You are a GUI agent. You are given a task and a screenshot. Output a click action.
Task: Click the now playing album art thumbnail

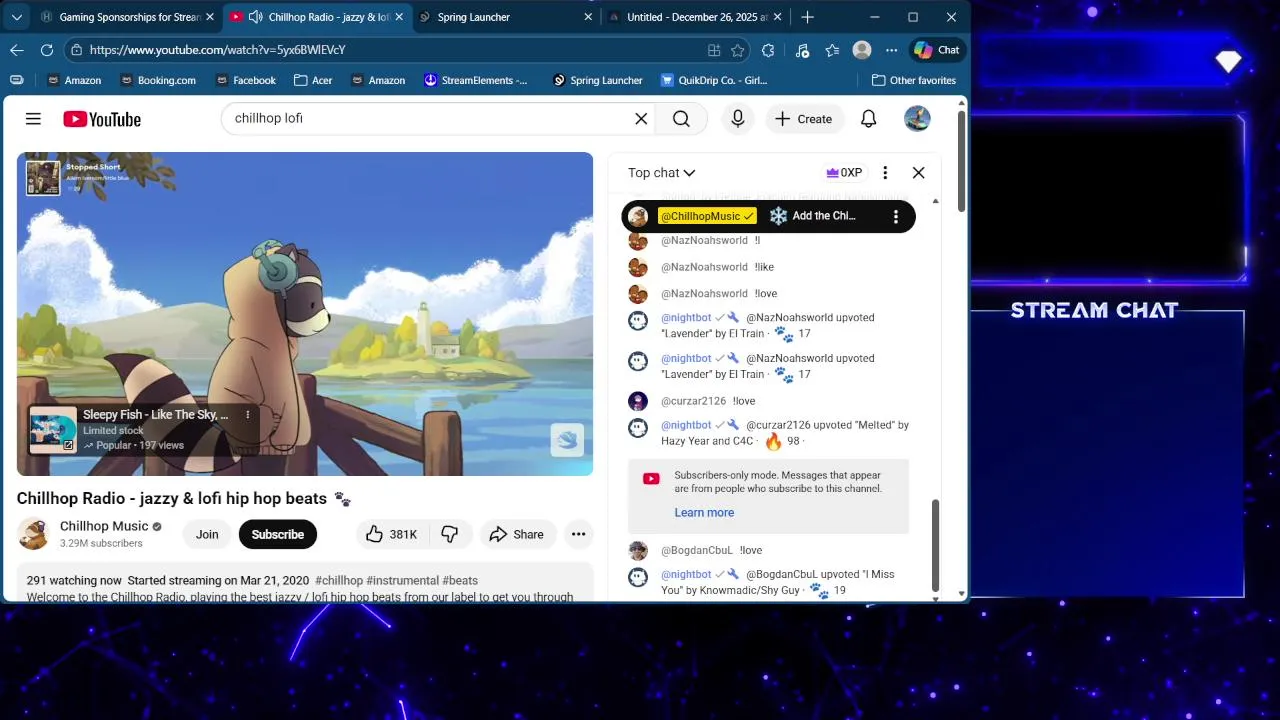43,178
